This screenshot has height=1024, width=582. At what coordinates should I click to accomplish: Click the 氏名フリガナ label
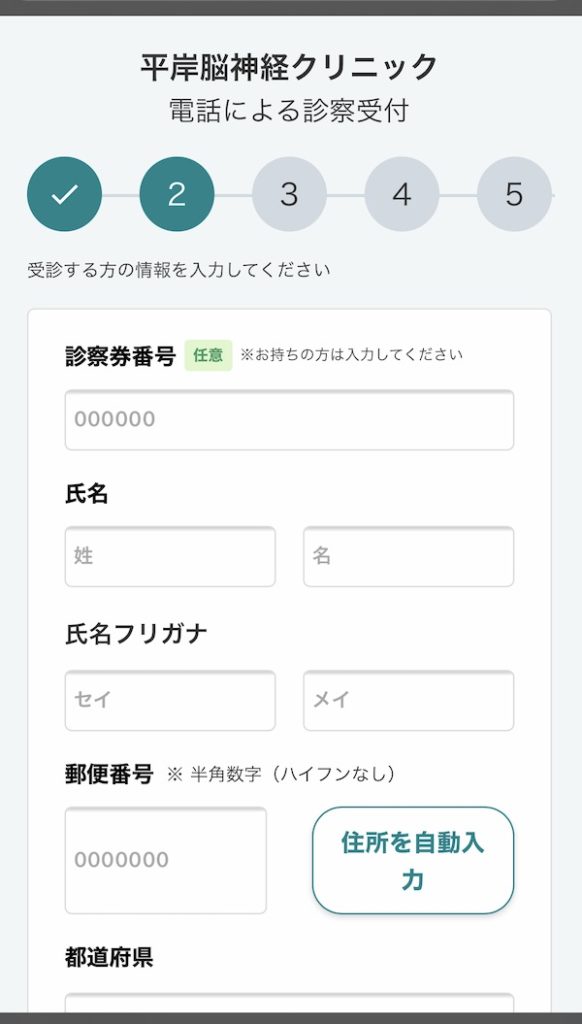136,634
